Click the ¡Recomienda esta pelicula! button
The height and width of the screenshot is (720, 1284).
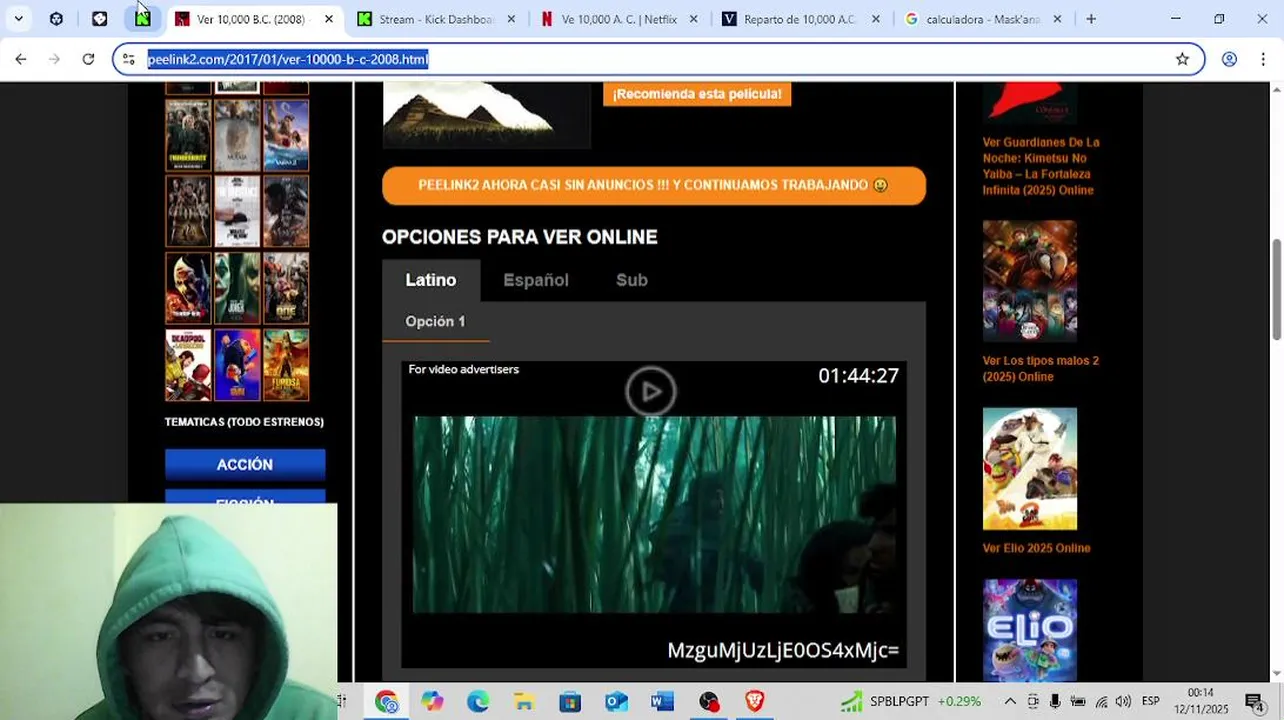tap(697, 94)
